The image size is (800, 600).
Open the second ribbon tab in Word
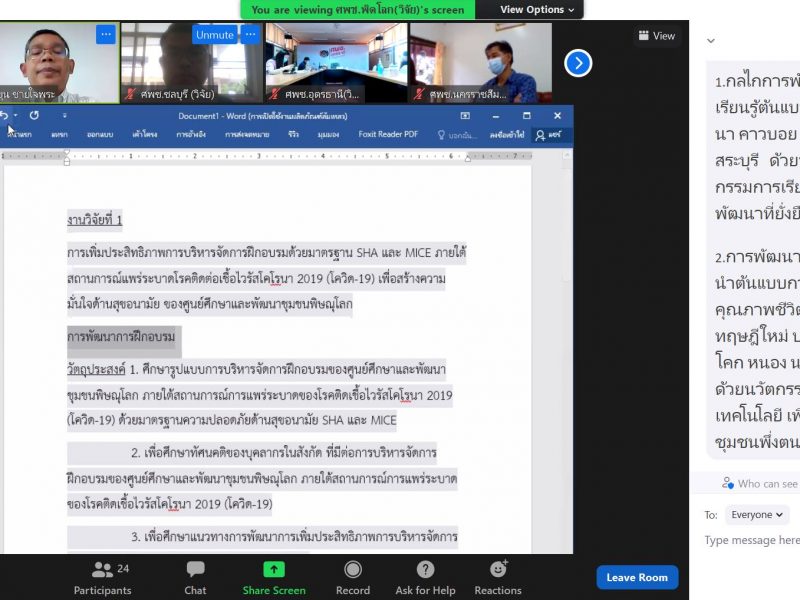pyautogui.click(x=59, y=135)
